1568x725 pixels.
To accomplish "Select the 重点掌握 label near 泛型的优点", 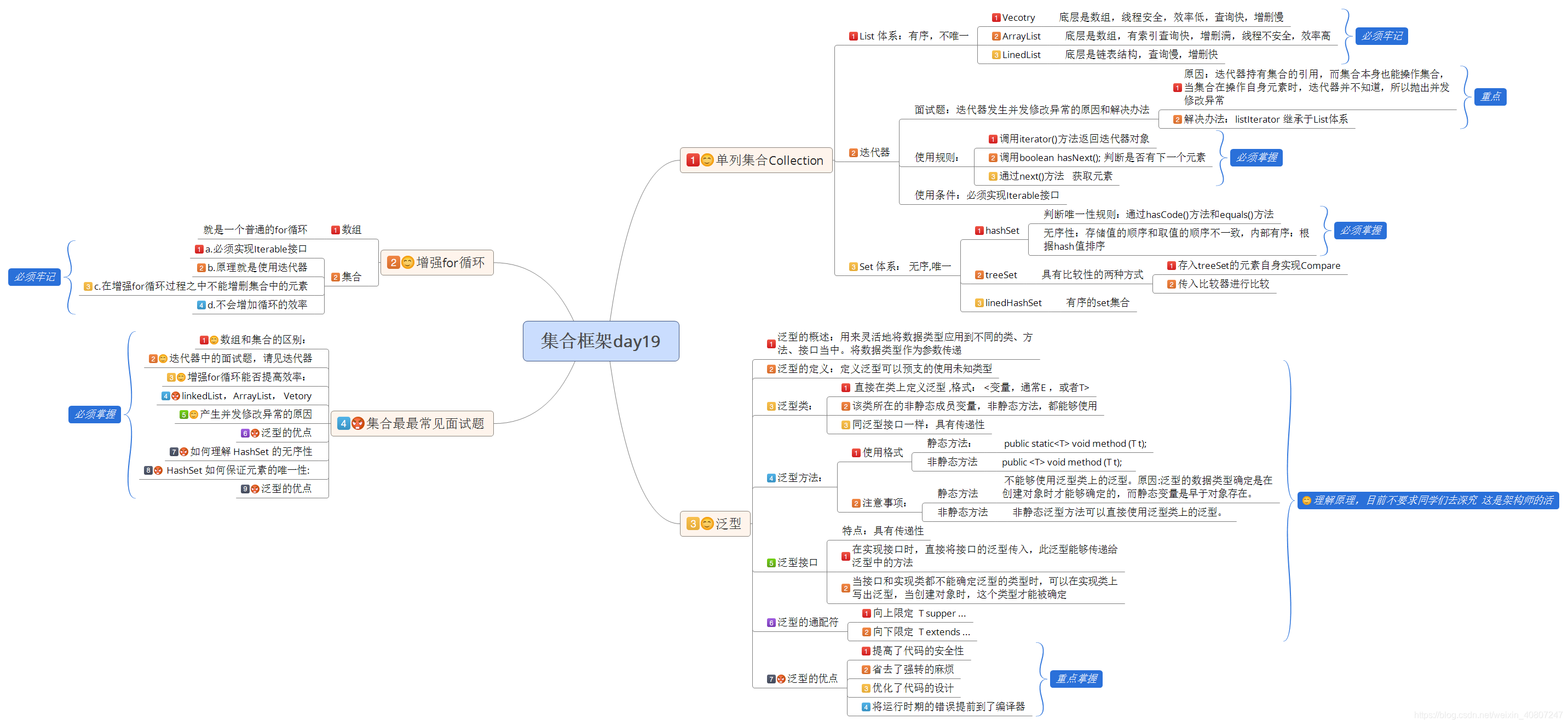I will tap(1076, 679).
